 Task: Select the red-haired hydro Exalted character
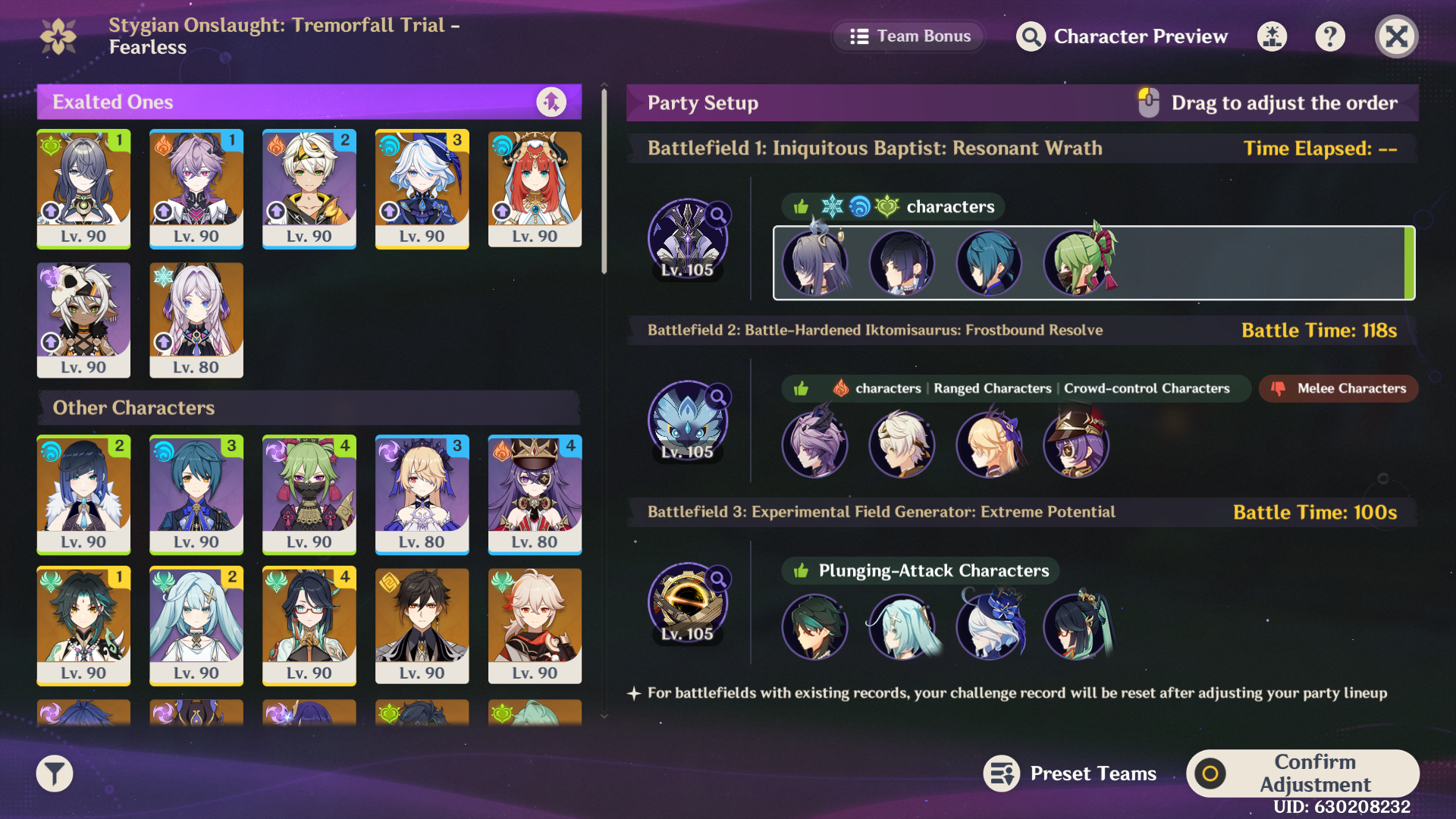535,189
